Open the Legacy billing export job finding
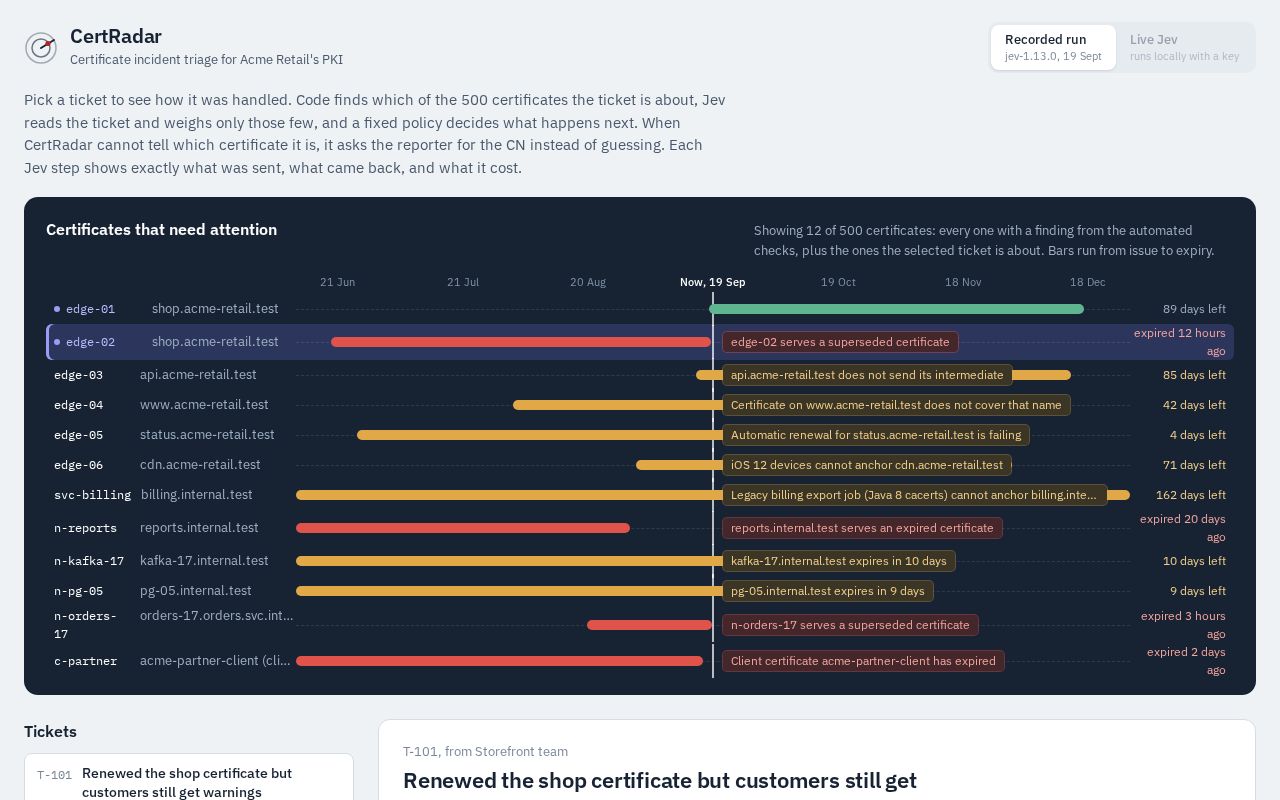The width and height of the screenshot is (1280, 800). [915, 495]
